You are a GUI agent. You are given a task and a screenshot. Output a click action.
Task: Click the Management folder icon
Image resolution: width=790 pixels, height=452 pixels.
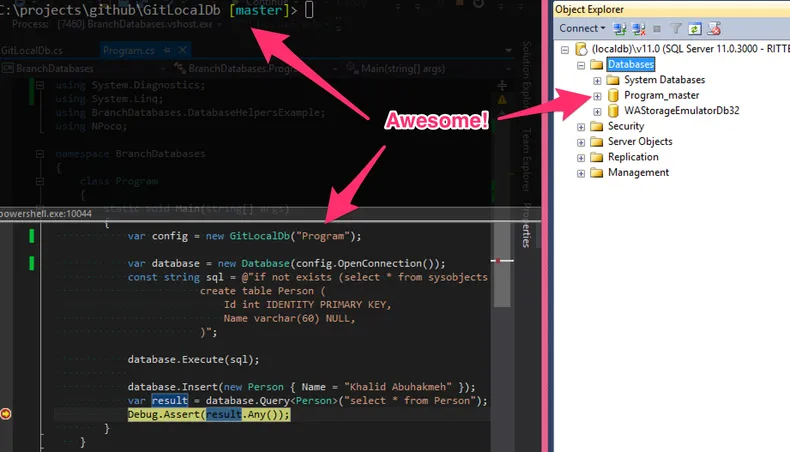[x=597, y=173]
